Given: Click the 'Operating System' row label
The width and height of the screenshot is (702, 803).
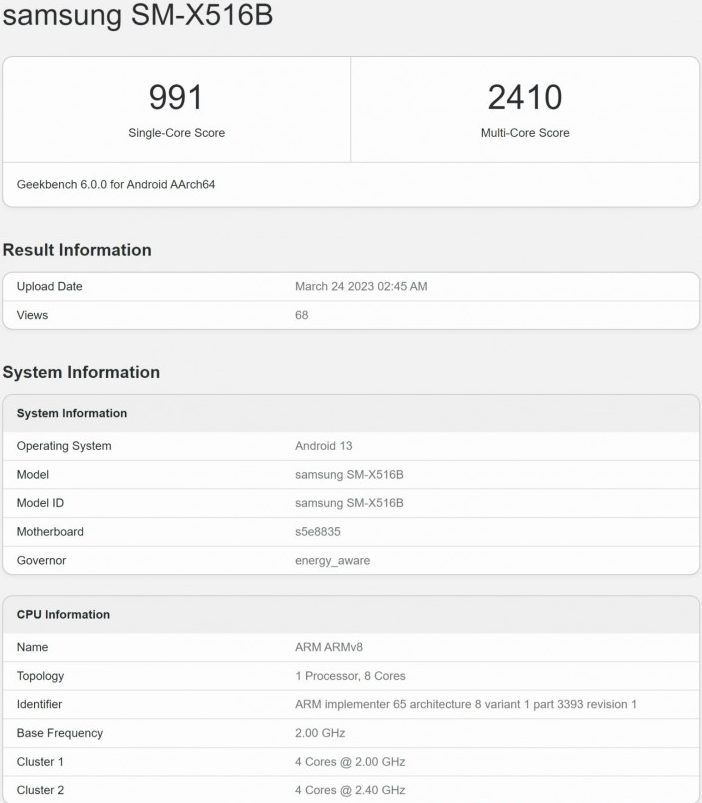Looking at the screenshot, I should [64, 446].
